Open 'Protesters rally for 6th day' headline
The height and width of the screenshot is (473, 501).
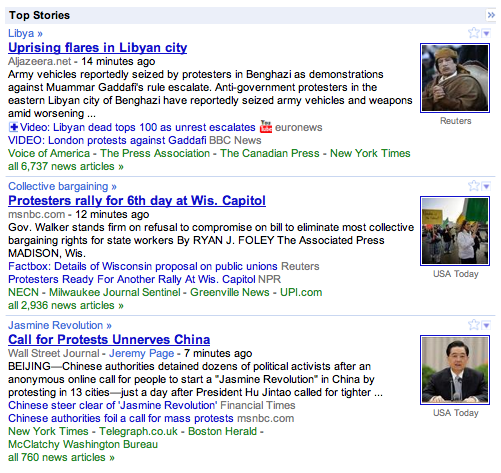(x=137, y=200)
